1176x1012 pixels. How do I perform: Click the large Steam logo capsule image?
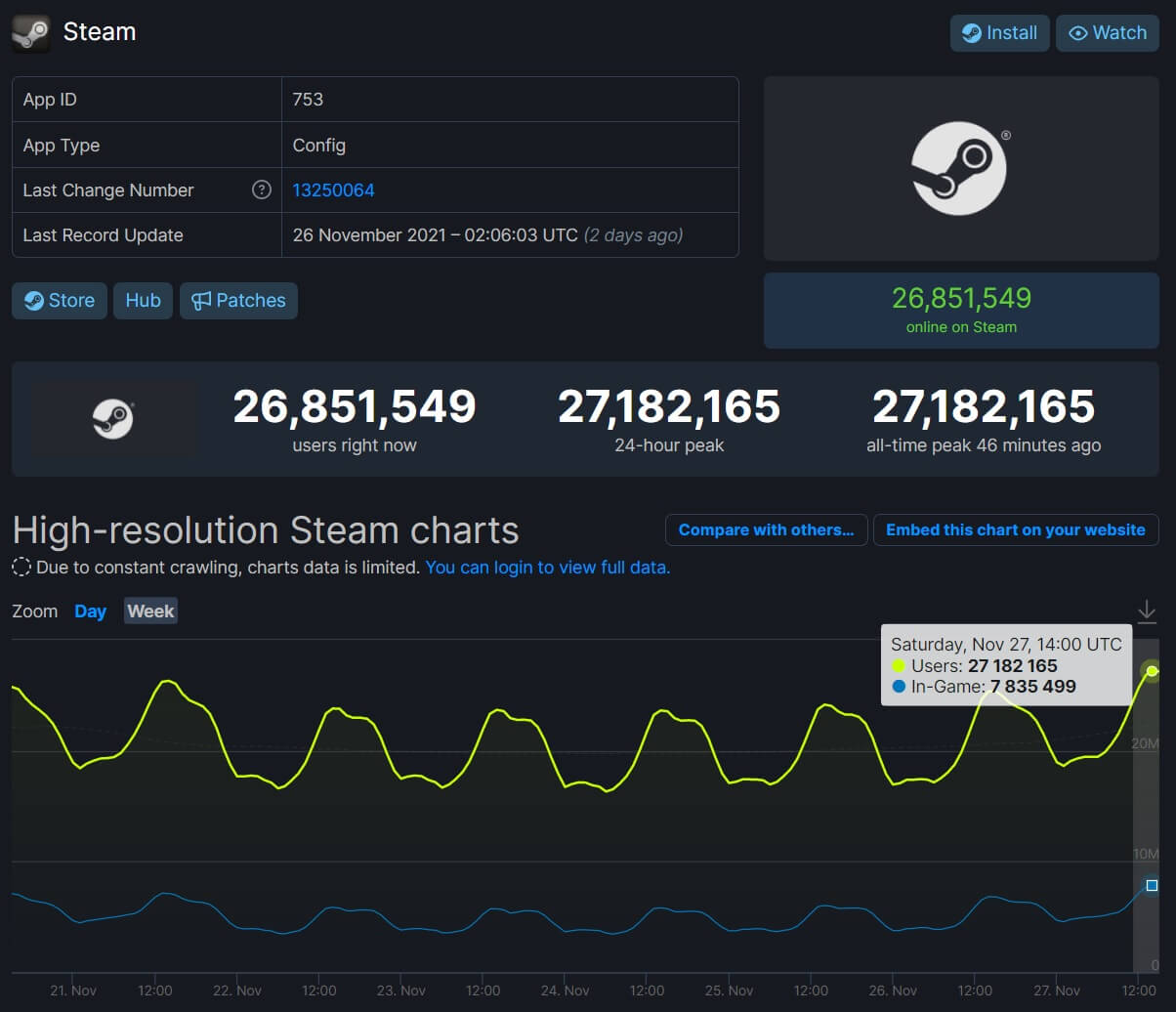pos(961,168)
